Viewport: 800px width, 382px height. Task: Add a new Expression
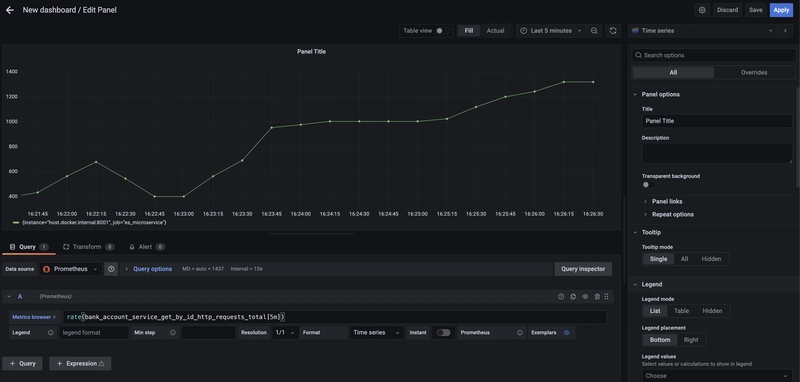pyautogui.click(x=80, y=364)
